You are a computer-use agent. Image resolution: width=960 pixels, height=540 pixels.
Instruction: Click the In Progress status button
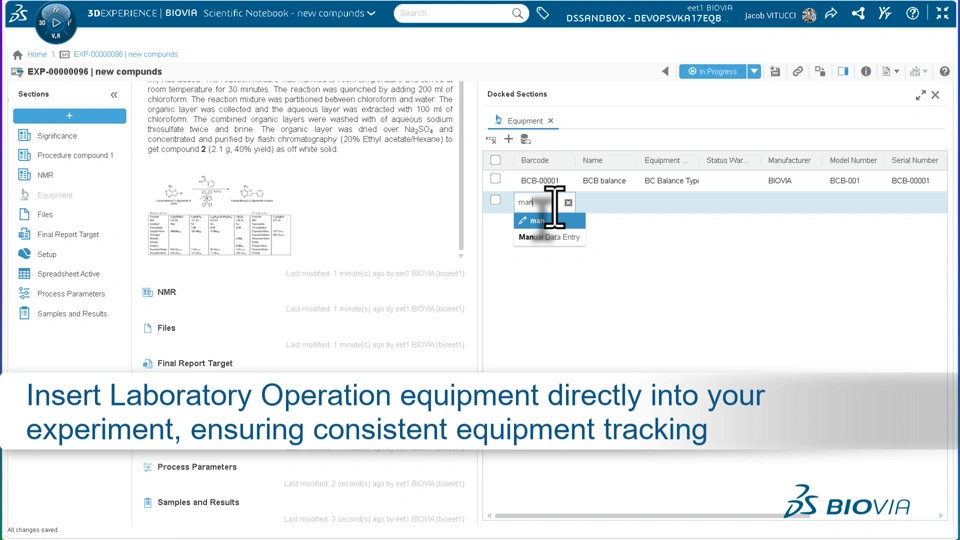(713, 72)
